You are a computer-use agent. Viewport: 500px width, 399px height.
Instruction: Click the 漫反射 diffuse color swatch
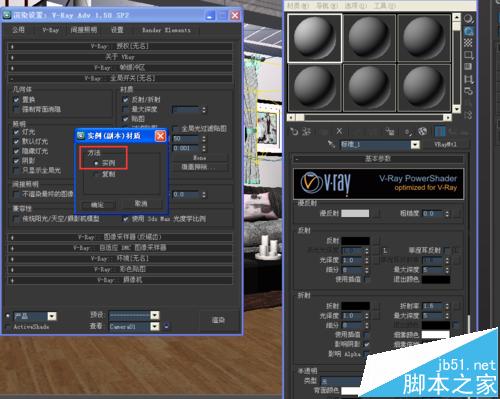click(x=355, y=213)
